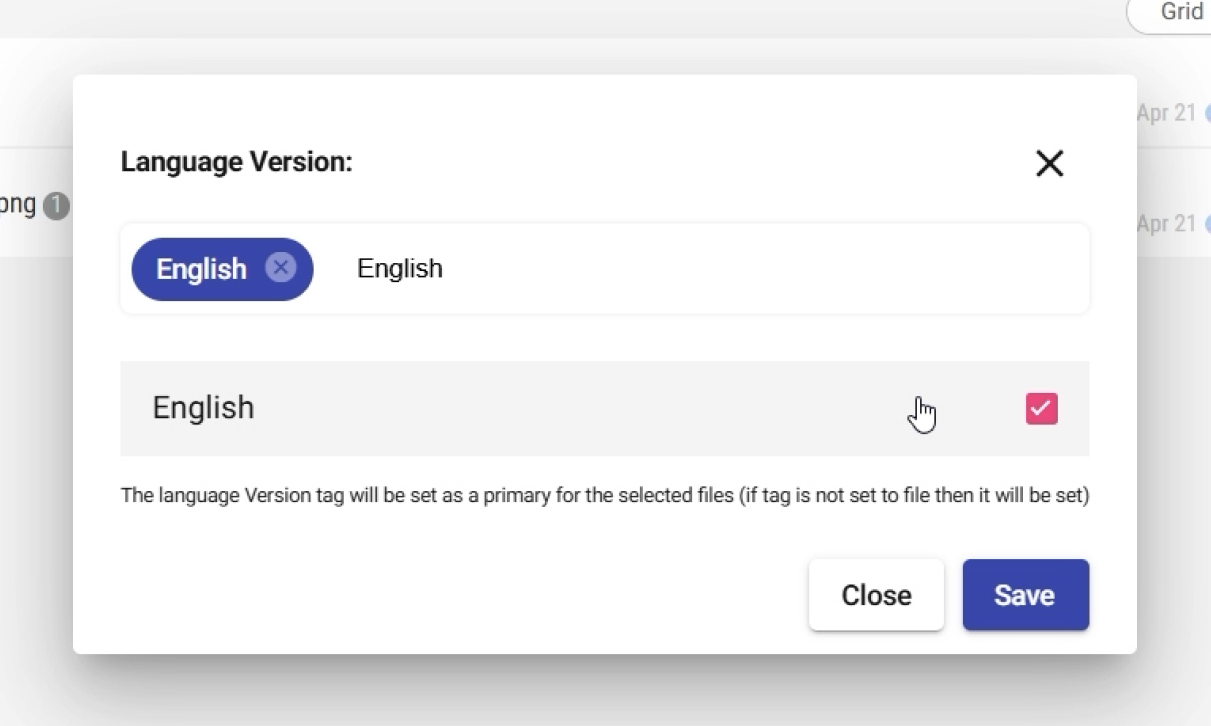
Task: Click the gray number 1 badge beside png
Action: coord(56,206)
